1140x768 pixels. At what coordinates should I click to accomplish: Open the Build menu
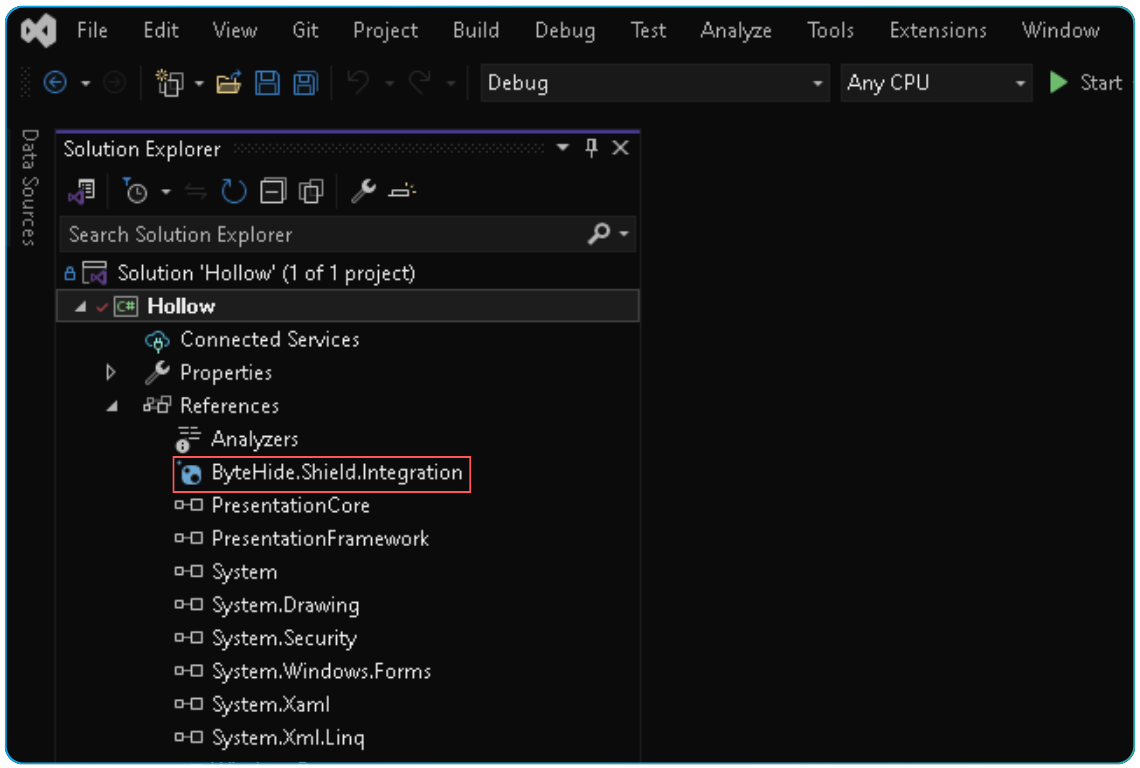click(476, 30)
